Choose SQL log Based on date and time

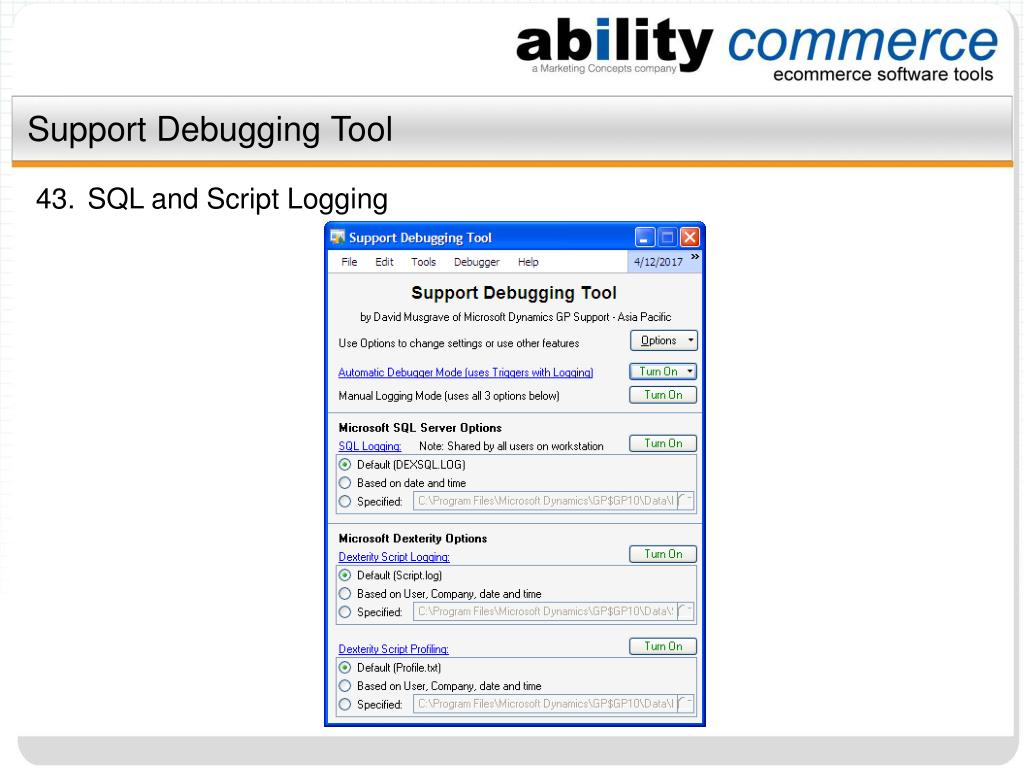pyautogui.click(x=345, y=483)
